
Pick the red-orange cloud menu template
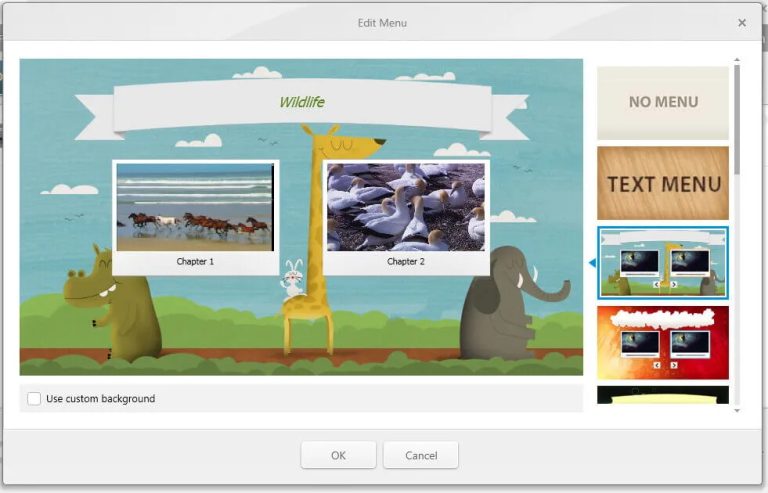click(662, 342)
